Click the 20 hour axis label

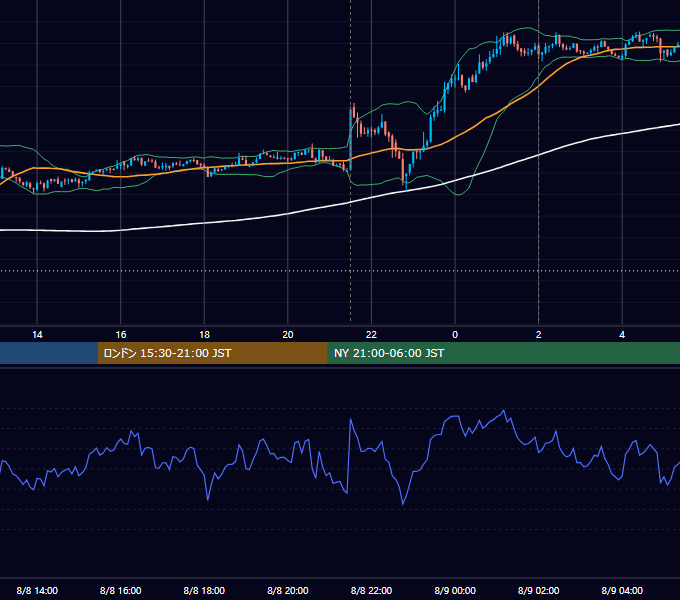coord(288,335)
